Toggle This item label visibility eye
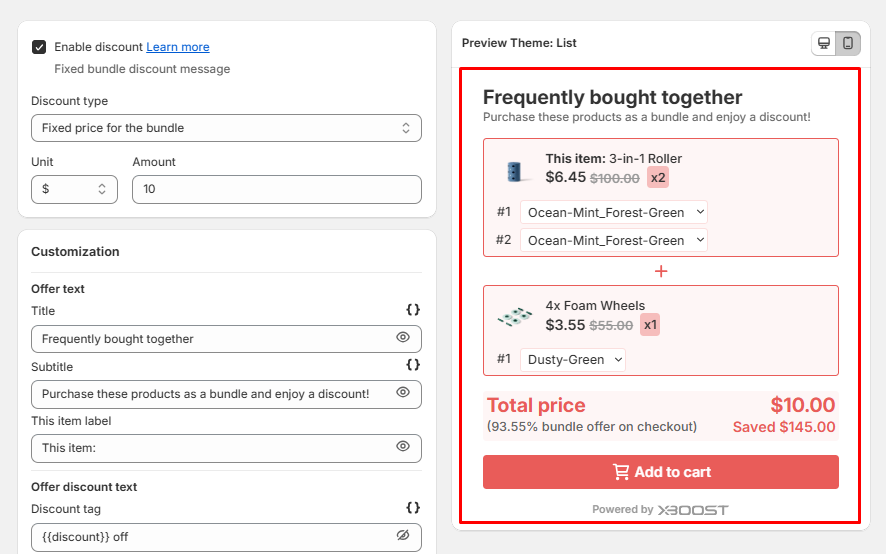 [403, 447]
